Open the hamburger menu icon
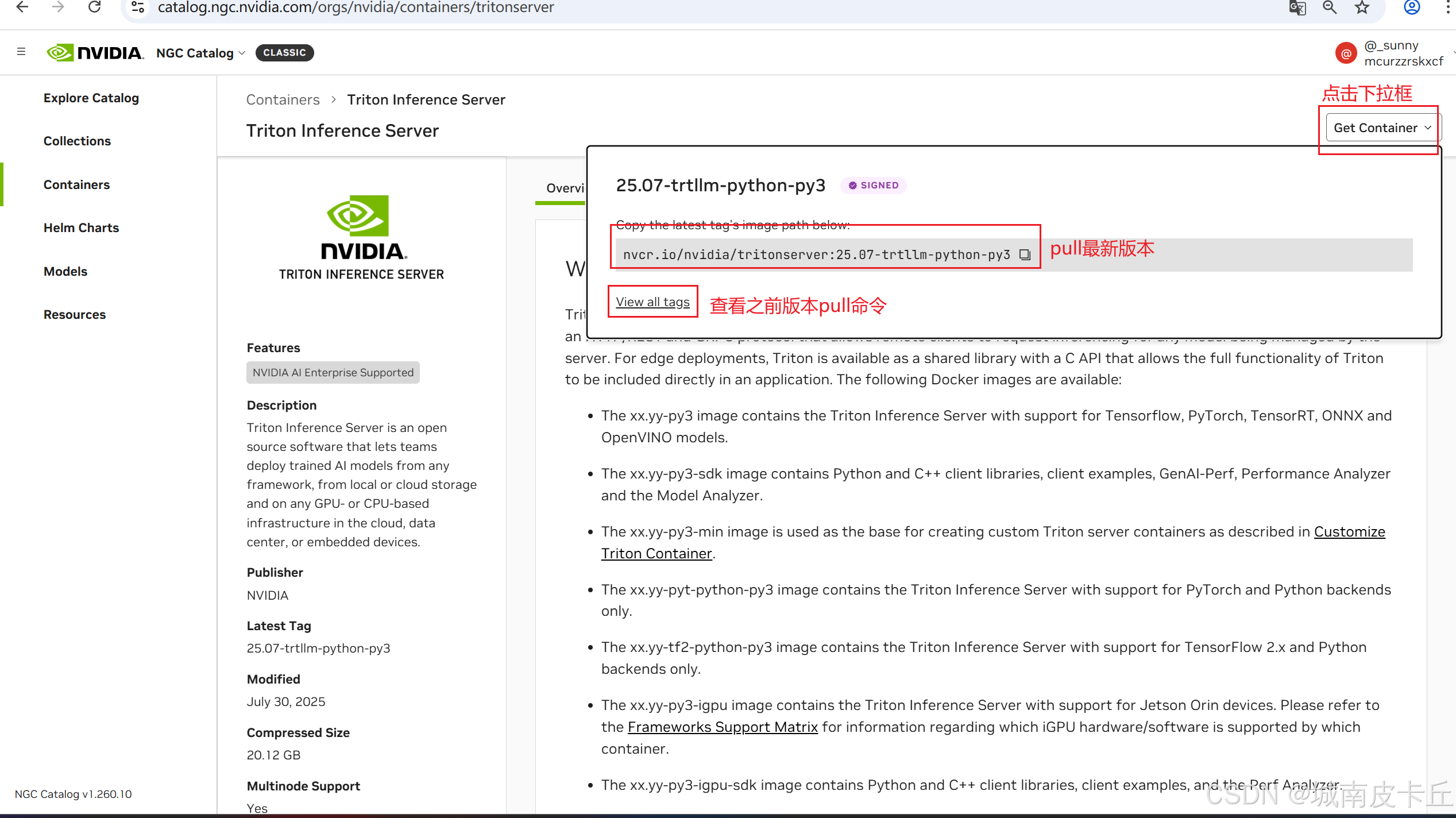The image size is (1456, 818). (21, 52)
